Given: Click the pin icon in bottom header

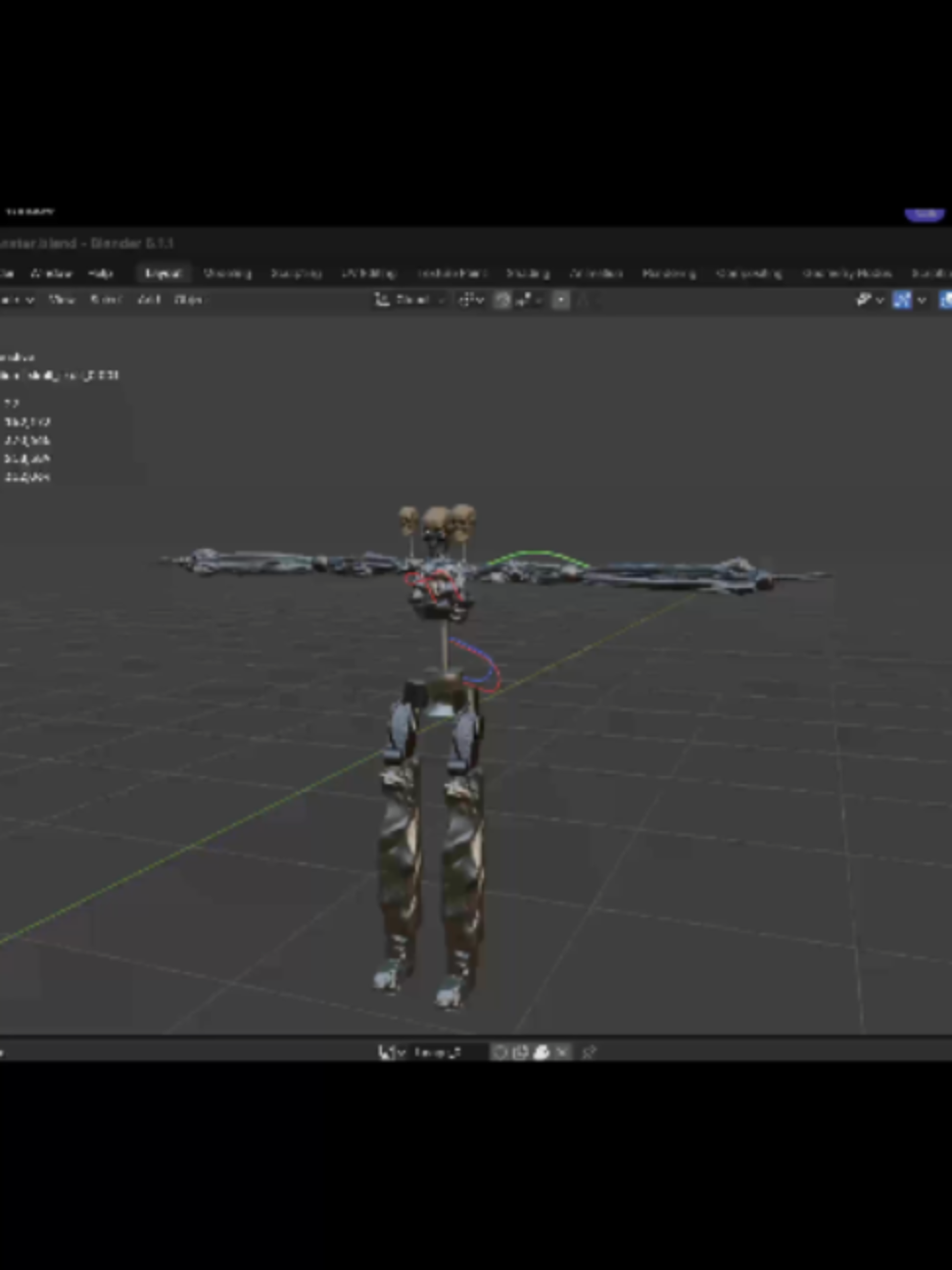Looking at the screenshot, I should pos(589,1051).
